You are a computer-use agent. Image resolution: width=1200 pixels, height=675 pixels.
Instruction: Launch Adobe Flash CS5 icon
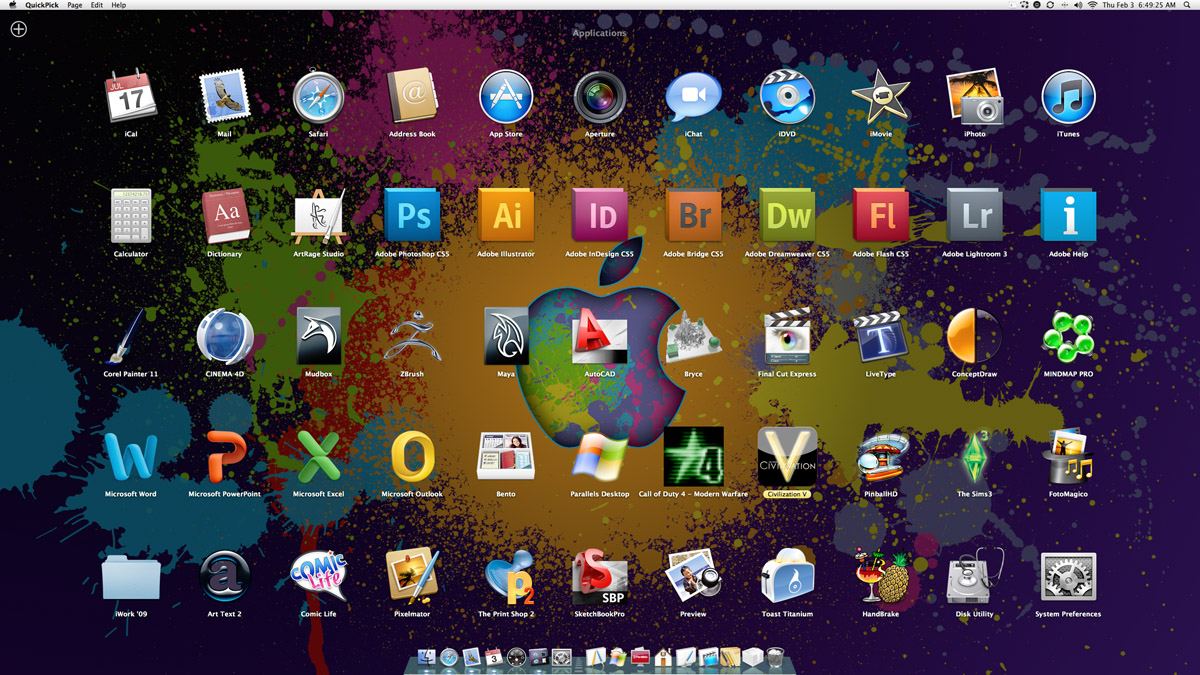[x=881, y=216]
